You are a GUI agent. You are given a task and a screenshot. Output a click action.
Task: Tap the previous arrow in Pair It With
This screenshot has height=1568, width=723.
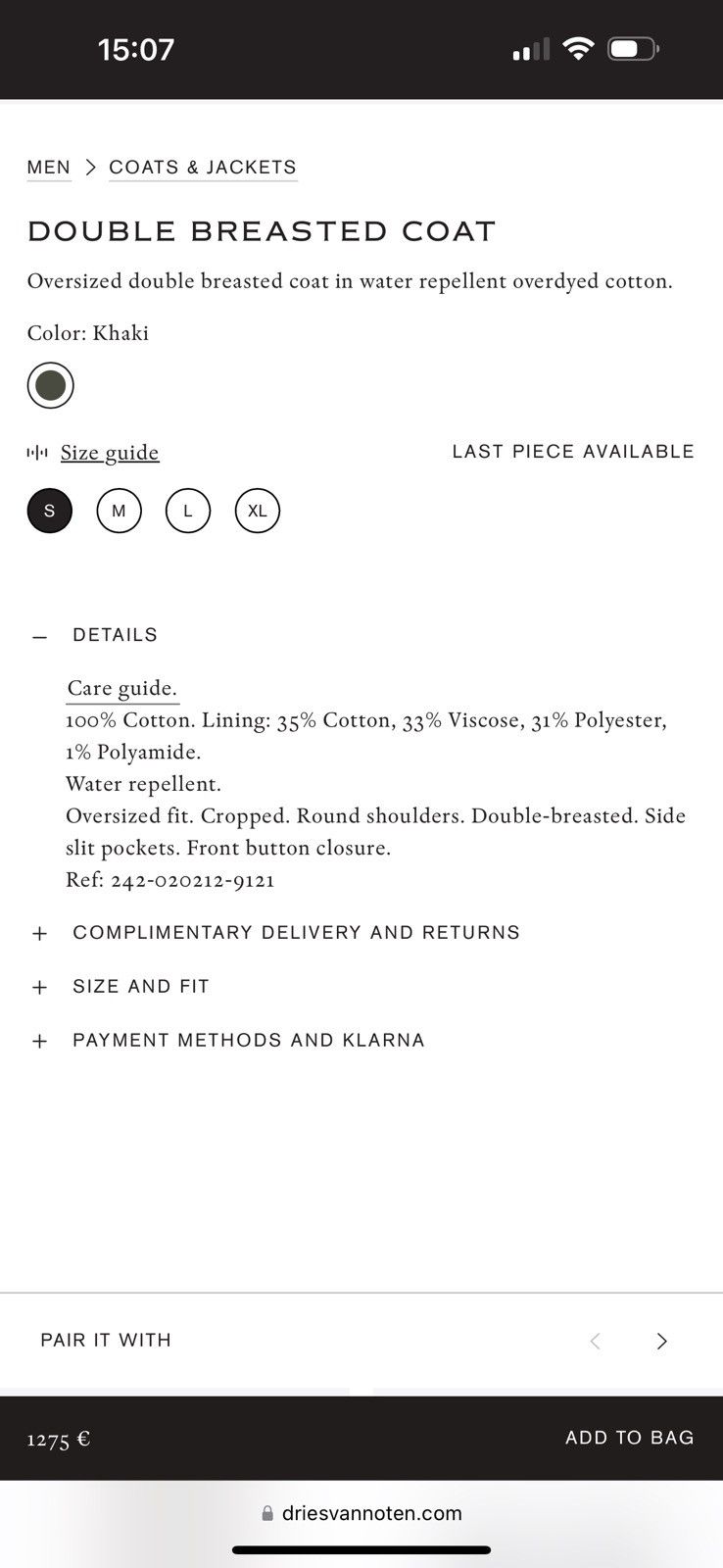(x=595, y=1341)
